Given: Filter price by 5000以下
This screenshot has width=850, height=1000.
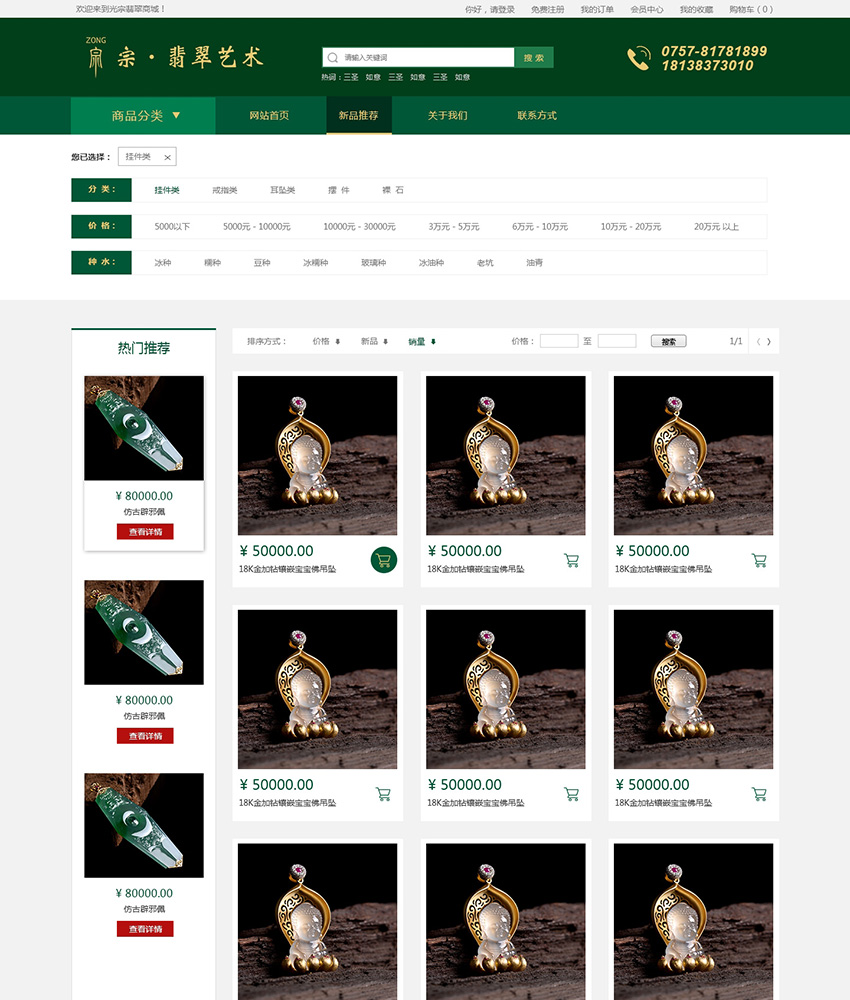Looking at the screenshot, I should click(172, 226).
